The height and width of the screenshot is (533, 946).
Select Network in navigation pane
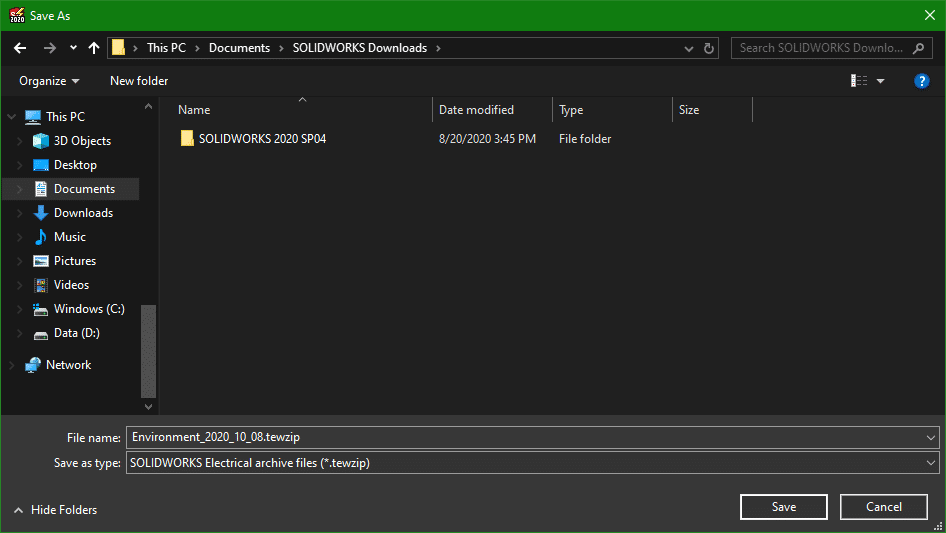coord(68,365)
